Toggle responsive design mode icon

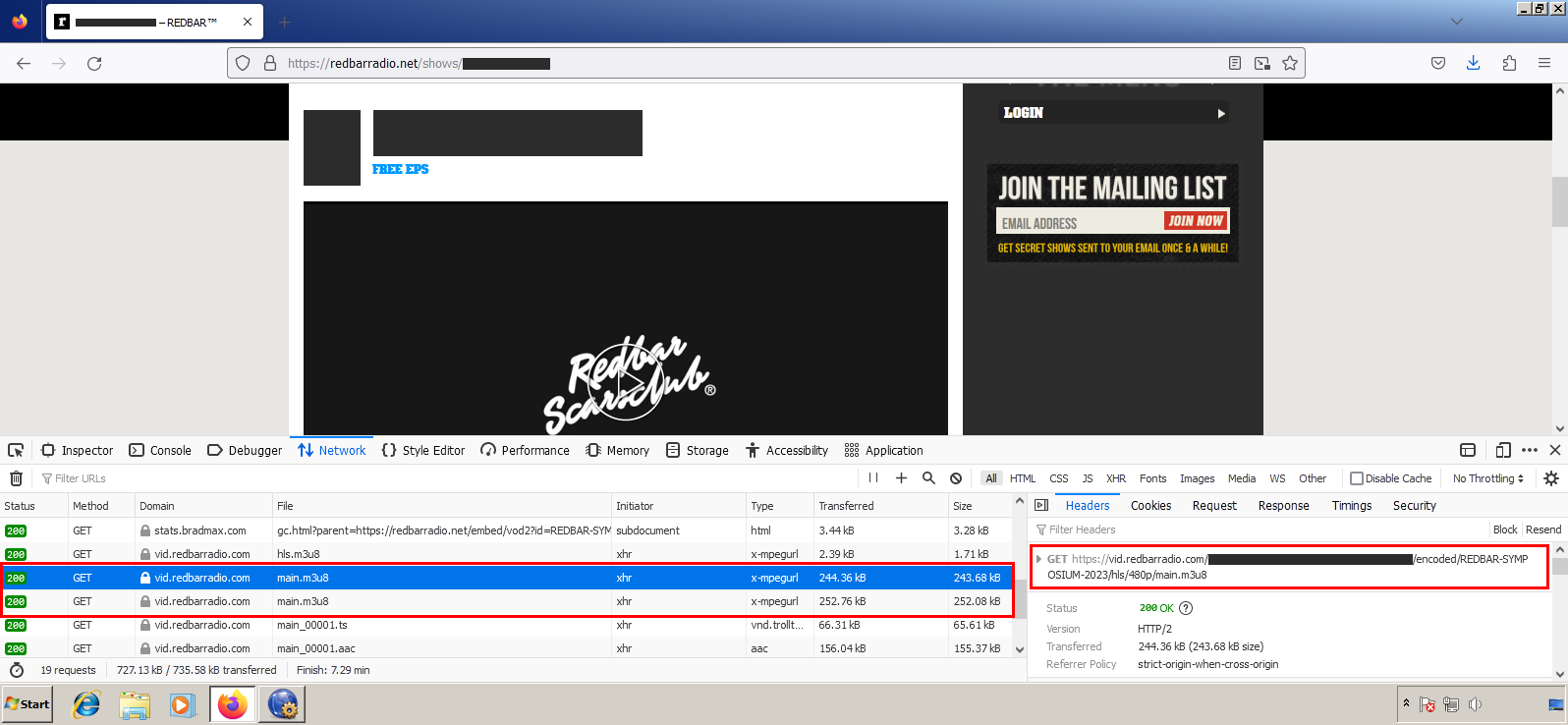pyautogui.click(x=1502, y=450)
